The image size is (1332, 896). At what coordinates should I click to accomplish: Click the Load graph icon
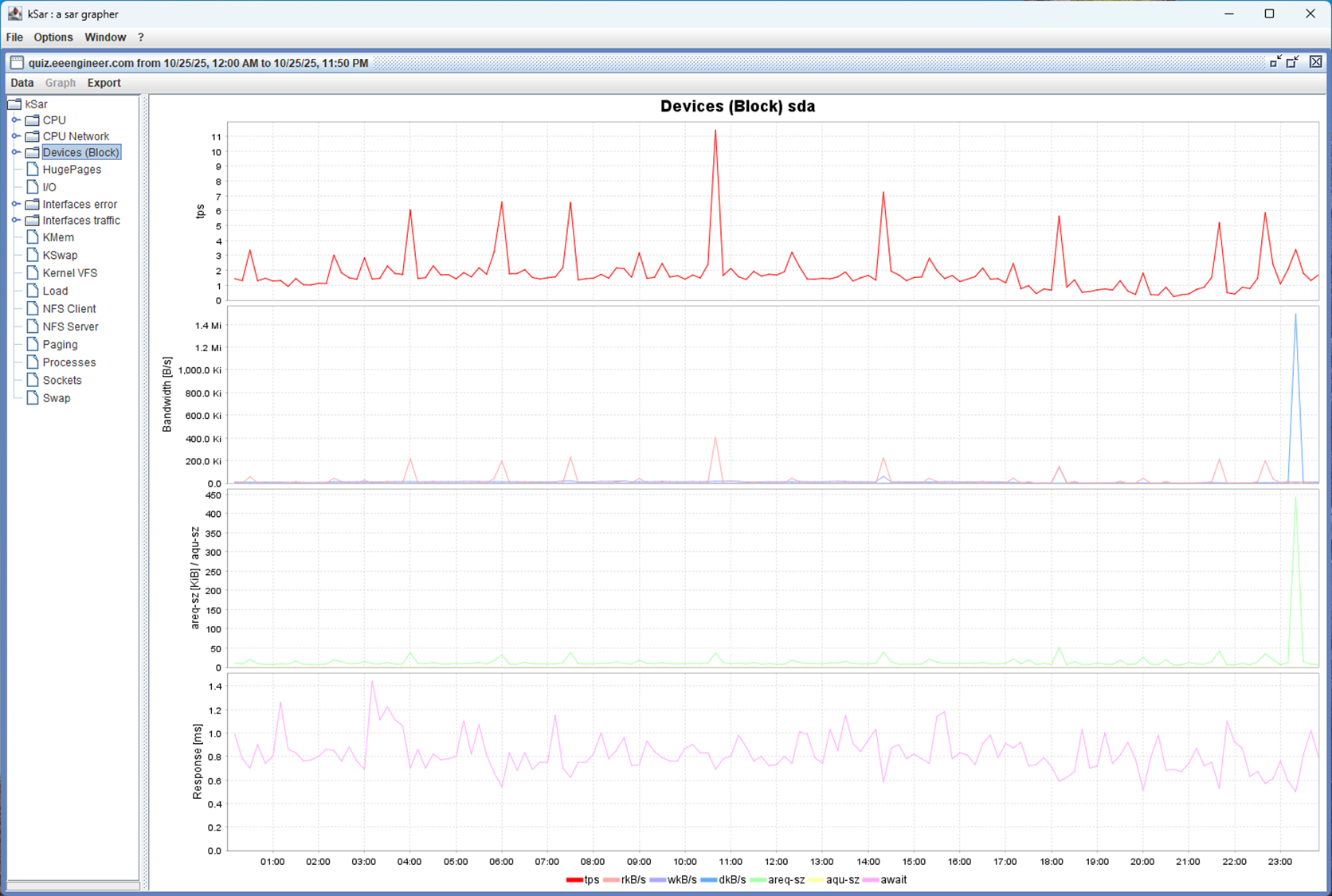(x=33, y=291)
